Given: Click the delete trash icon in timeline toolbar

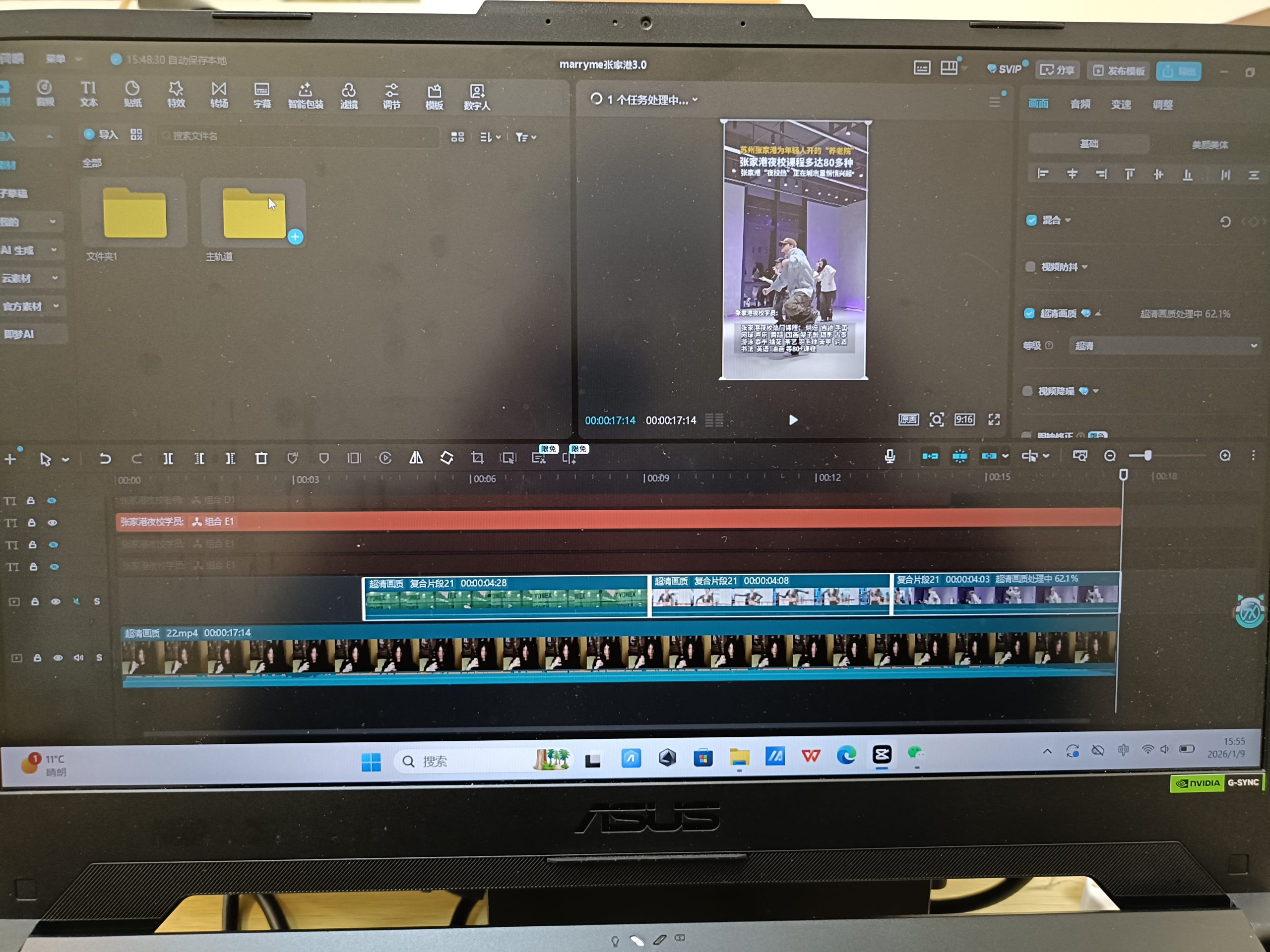Looking at the screenshot, I should [261, 459].
